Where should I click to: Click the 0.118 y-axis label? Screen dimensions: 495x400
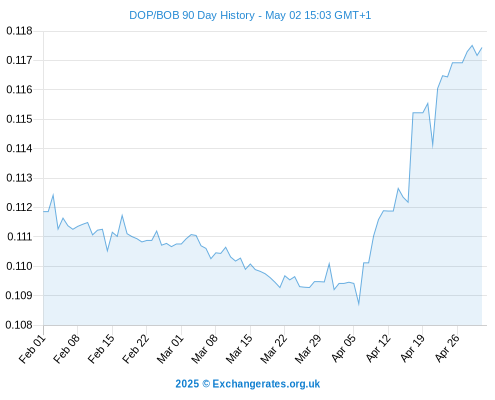point(19,31)
